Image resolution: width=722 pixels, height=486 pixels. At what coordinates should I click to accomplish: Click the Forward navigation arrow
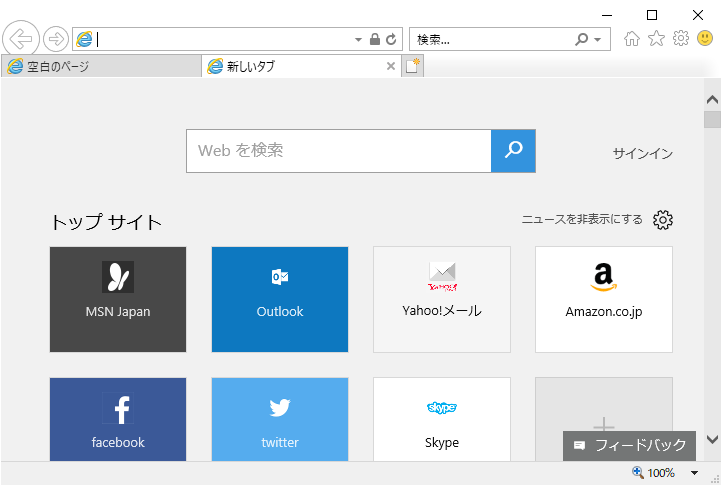pyautogui.click(x=56, y=39)
